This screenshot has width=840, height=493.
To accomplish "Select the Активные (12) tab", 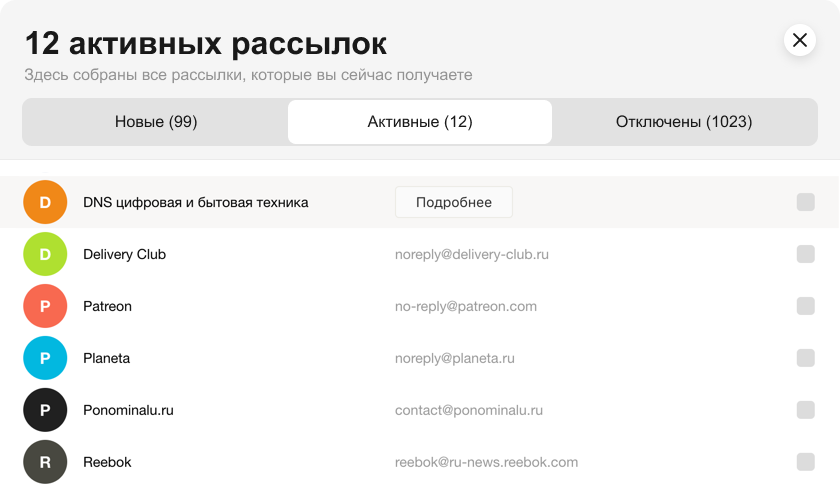I will [420, 122].
